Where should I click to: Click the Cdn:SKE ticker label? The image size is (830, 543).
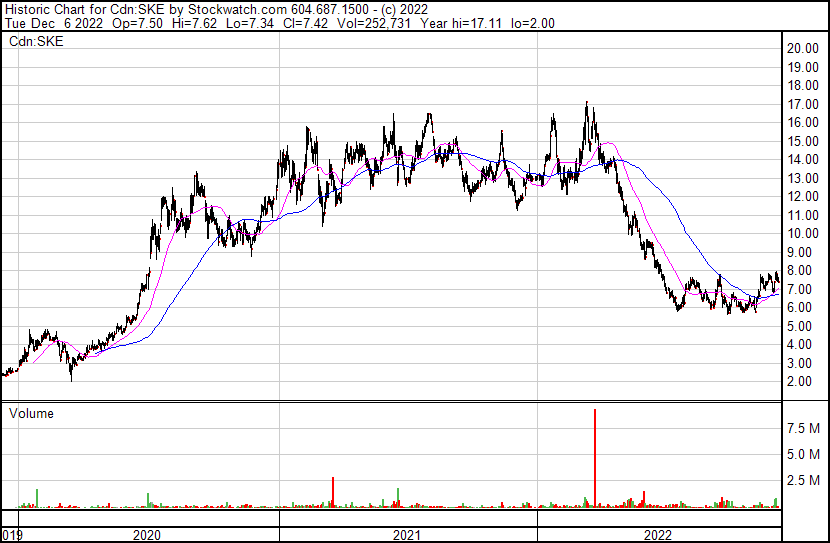[35, 42]
